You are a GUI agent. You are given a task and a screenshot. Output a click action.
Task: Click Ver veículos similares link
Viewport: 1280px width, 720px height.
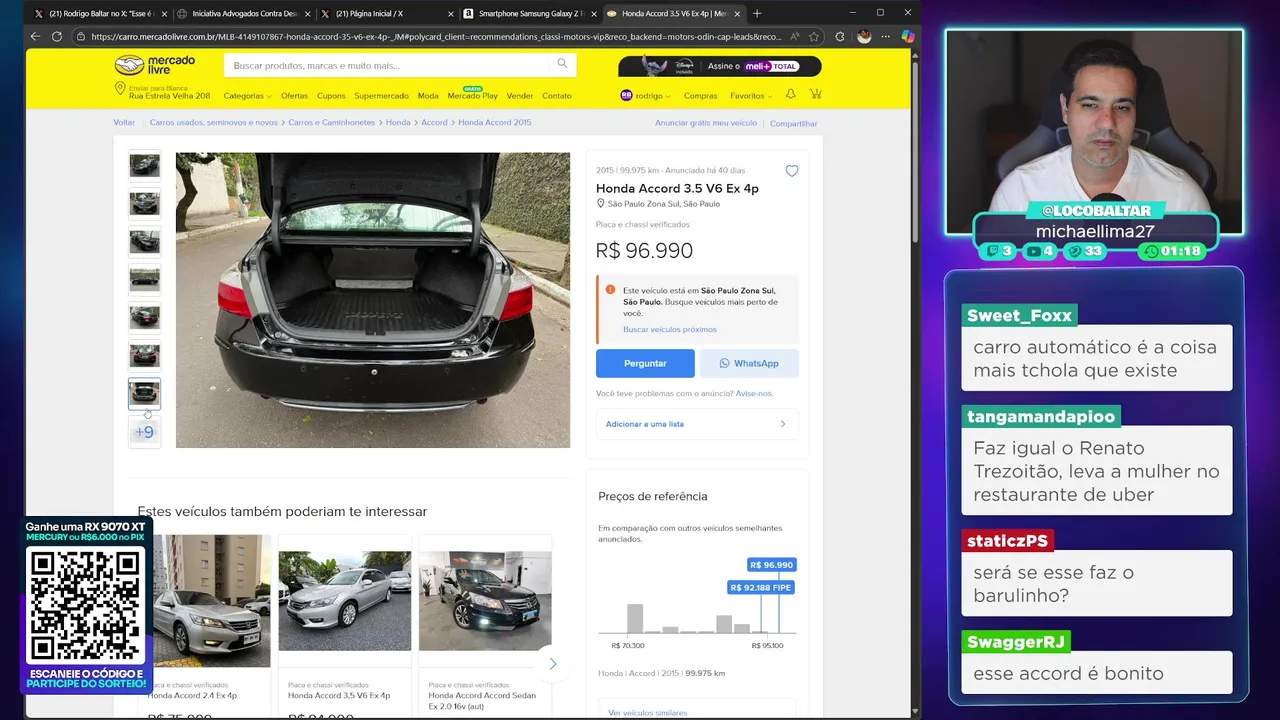point(648,713)
